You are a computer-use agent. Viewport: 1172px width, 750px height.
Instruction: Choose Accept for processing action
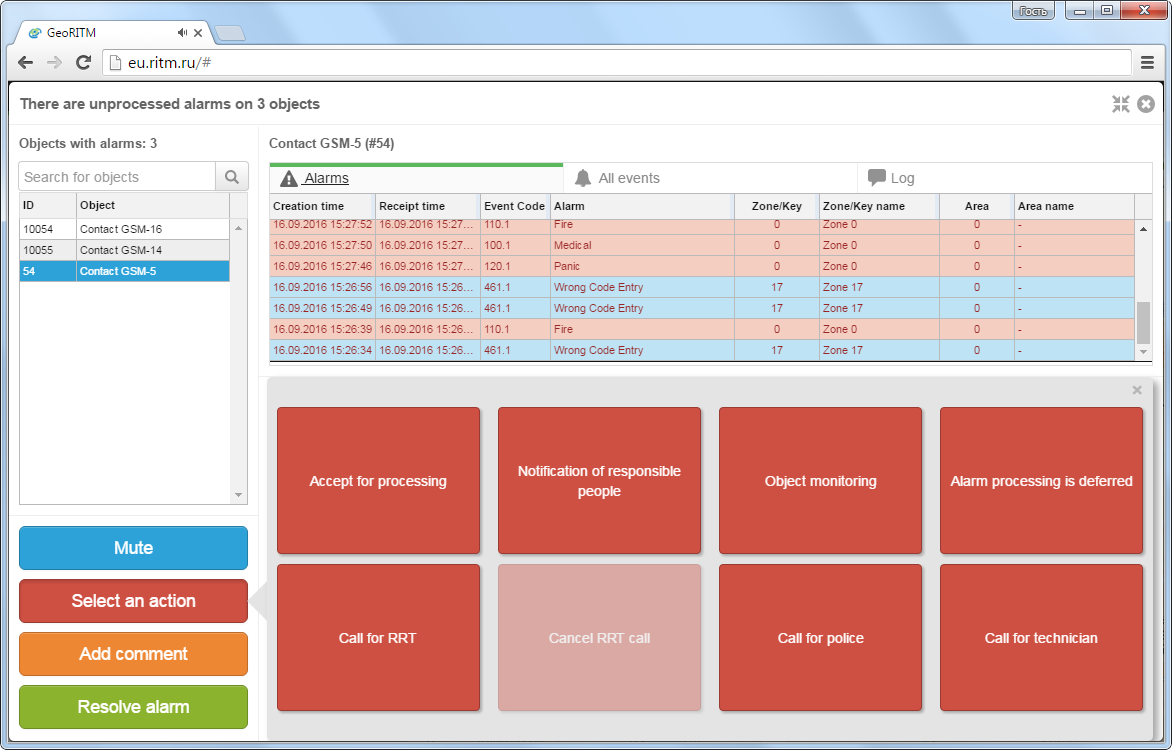(378, 481)
